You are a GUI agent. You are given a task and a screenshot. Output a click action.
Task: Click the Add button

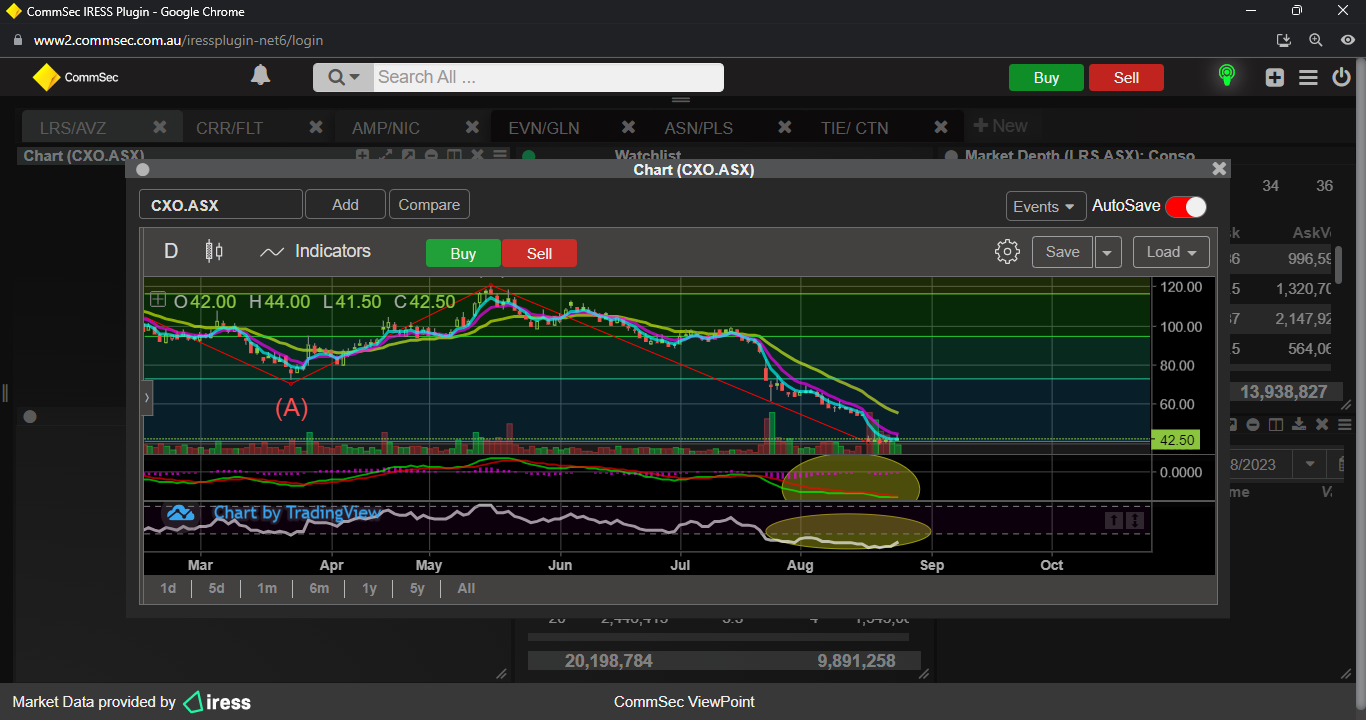(345, 204)
